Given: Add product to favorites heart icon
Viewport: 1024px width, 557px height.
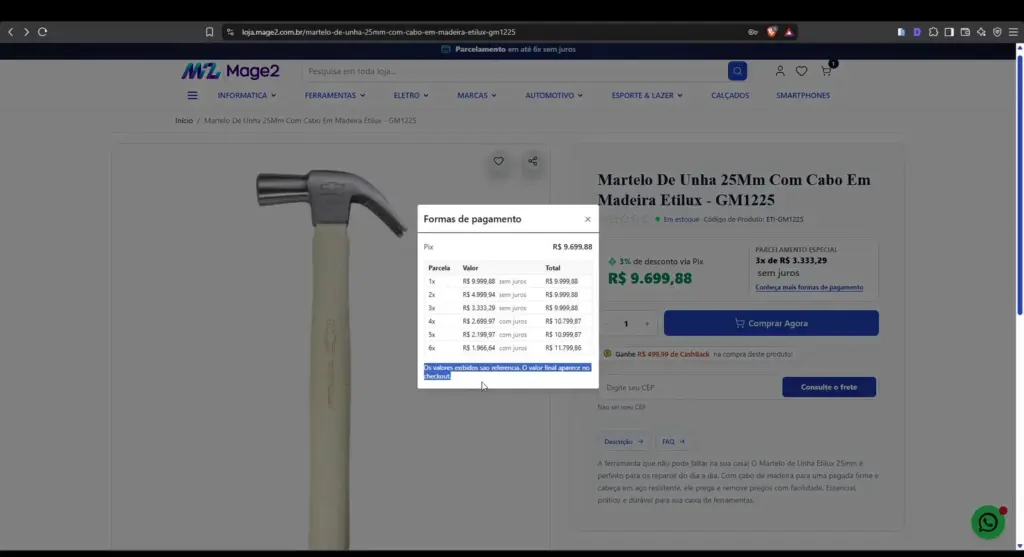Looking at the screenshot, I should point(498,161).
